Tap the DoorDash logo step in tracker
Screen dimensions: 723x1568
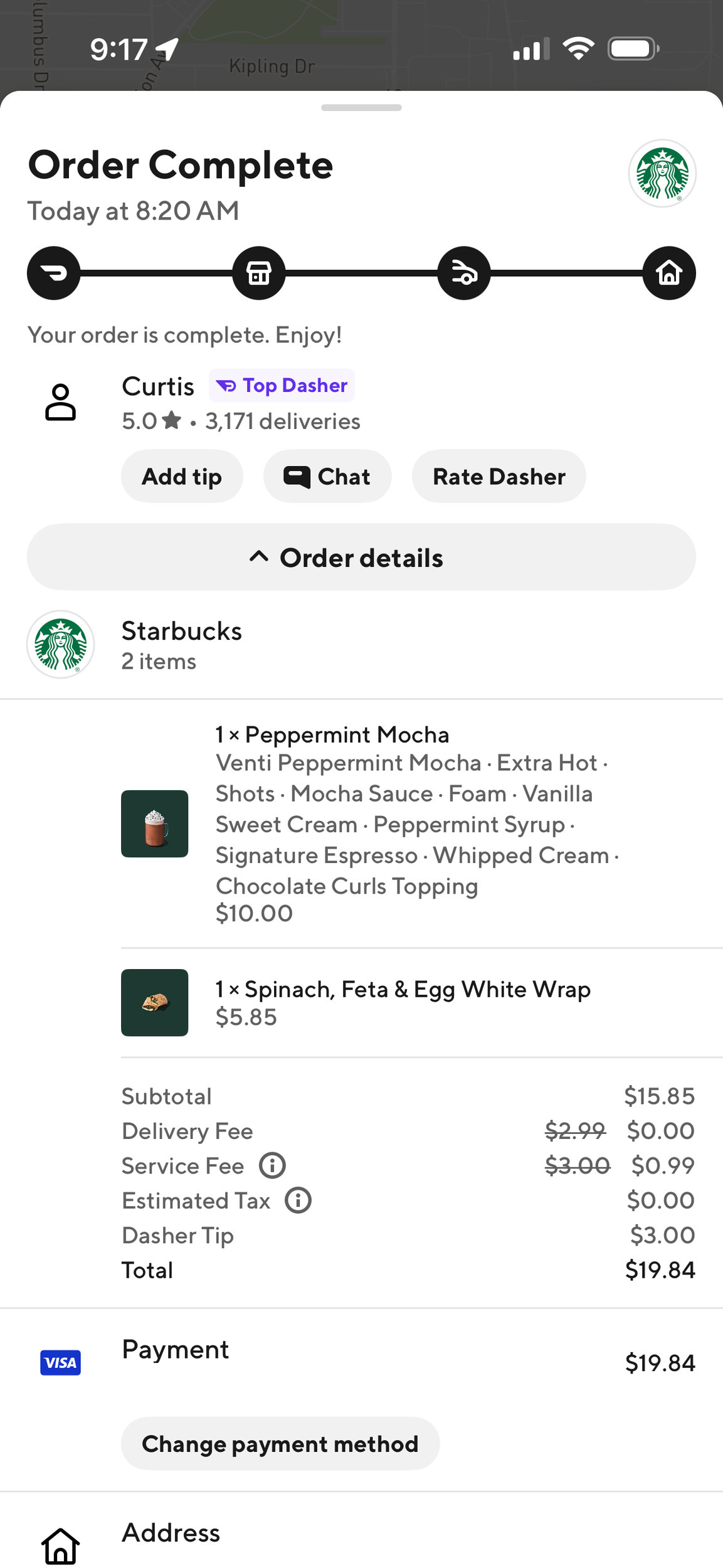pos(54,273)
